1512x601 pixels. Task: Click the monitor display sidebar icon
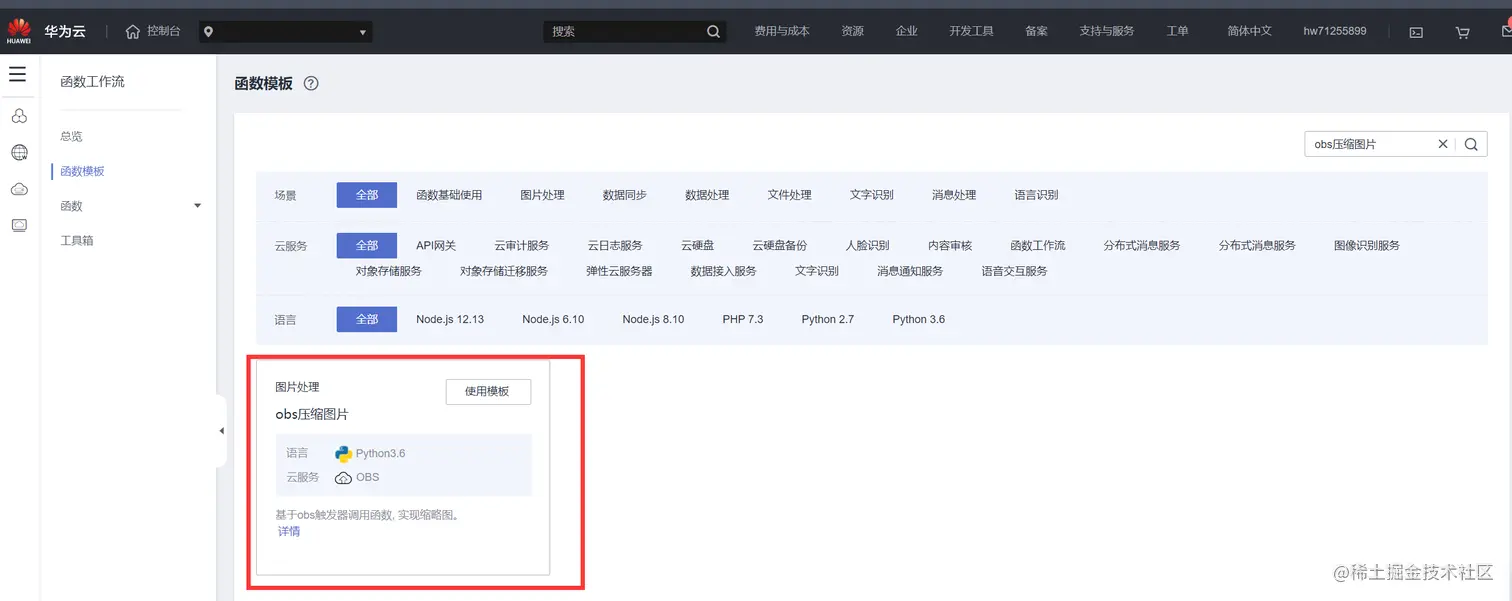pos(19,225)
